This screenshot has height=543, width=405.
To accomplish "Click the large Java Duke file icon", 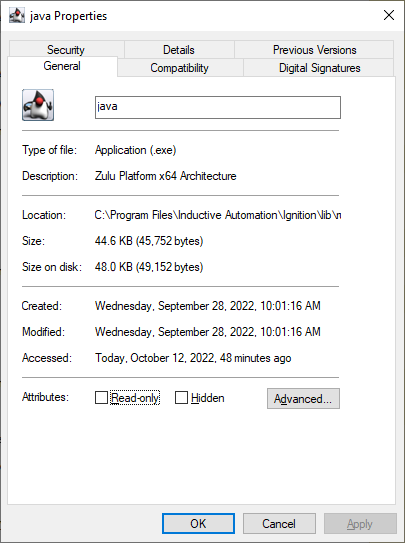I will pyautogui.click(x=38, y=105).
